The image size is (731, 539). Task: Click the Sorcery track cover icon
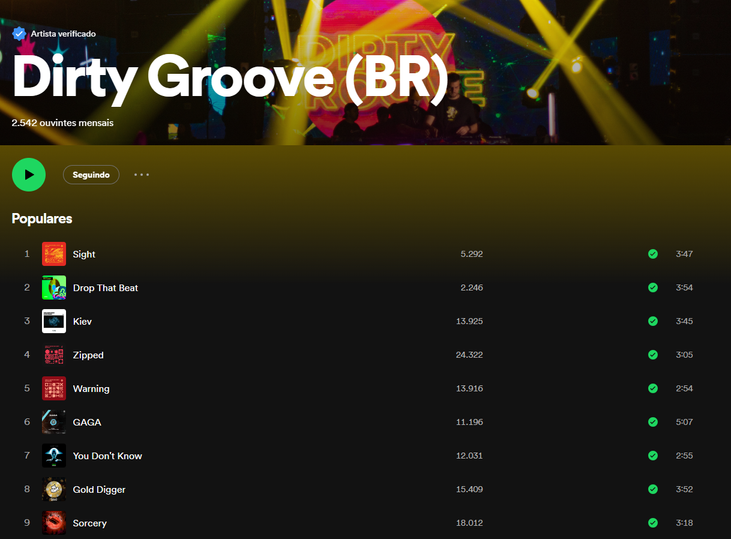coord(54,523)
